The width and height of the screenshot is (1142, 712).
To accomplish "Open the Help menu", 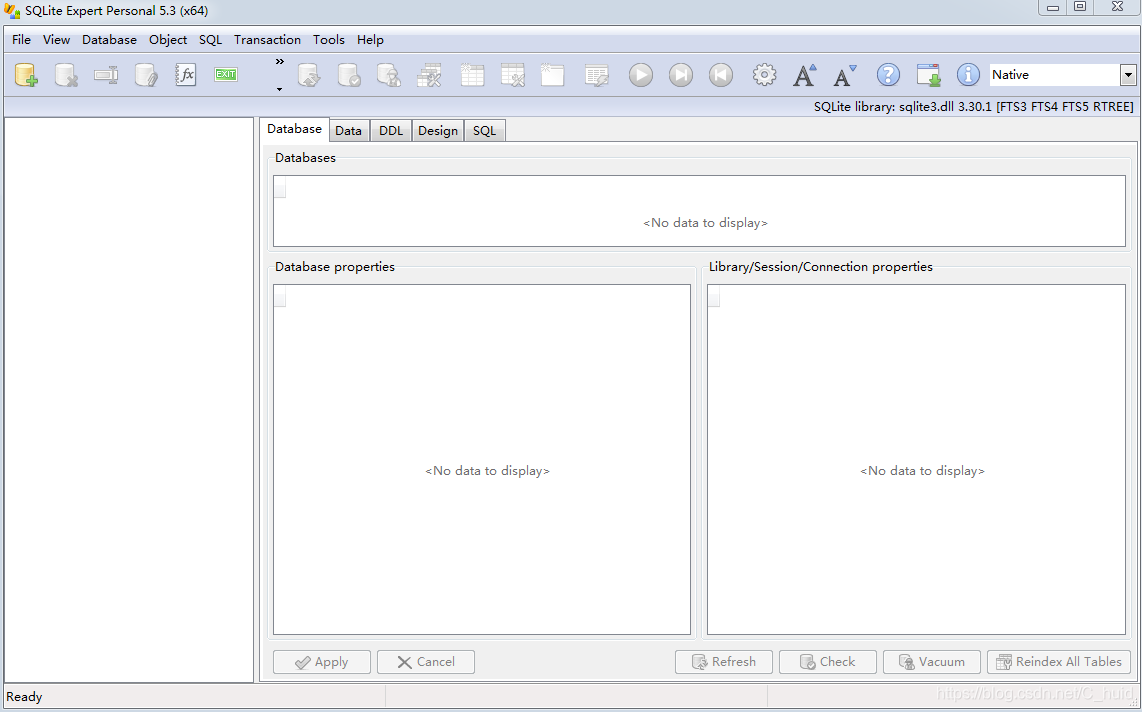I will [x=370, y=40].
